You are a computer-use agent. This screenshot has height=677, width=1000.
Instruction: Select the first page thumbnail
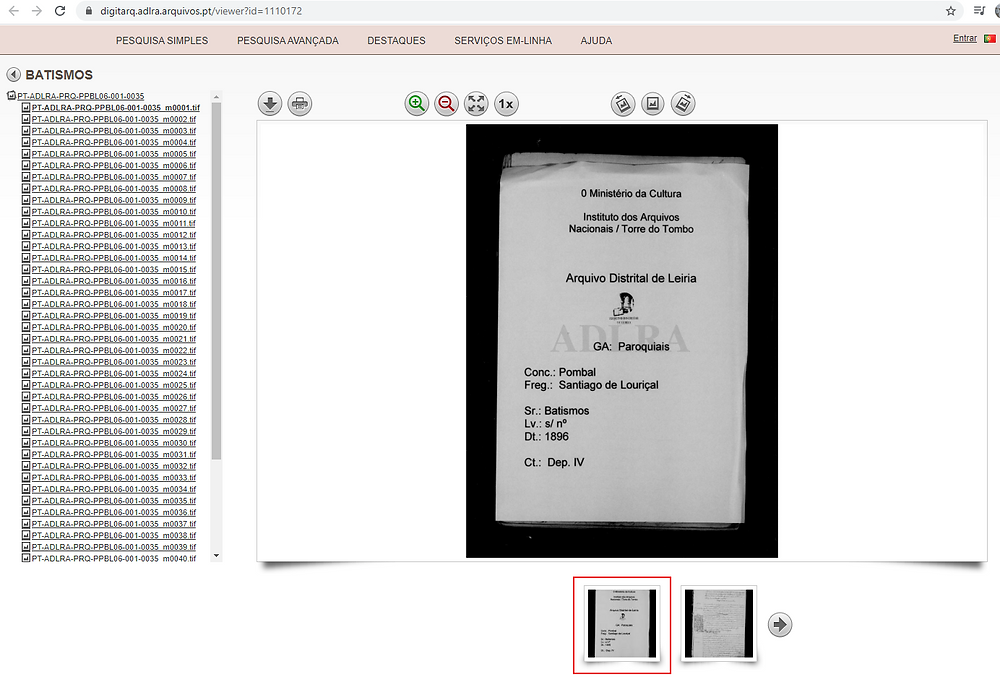(x=622, y=623)
